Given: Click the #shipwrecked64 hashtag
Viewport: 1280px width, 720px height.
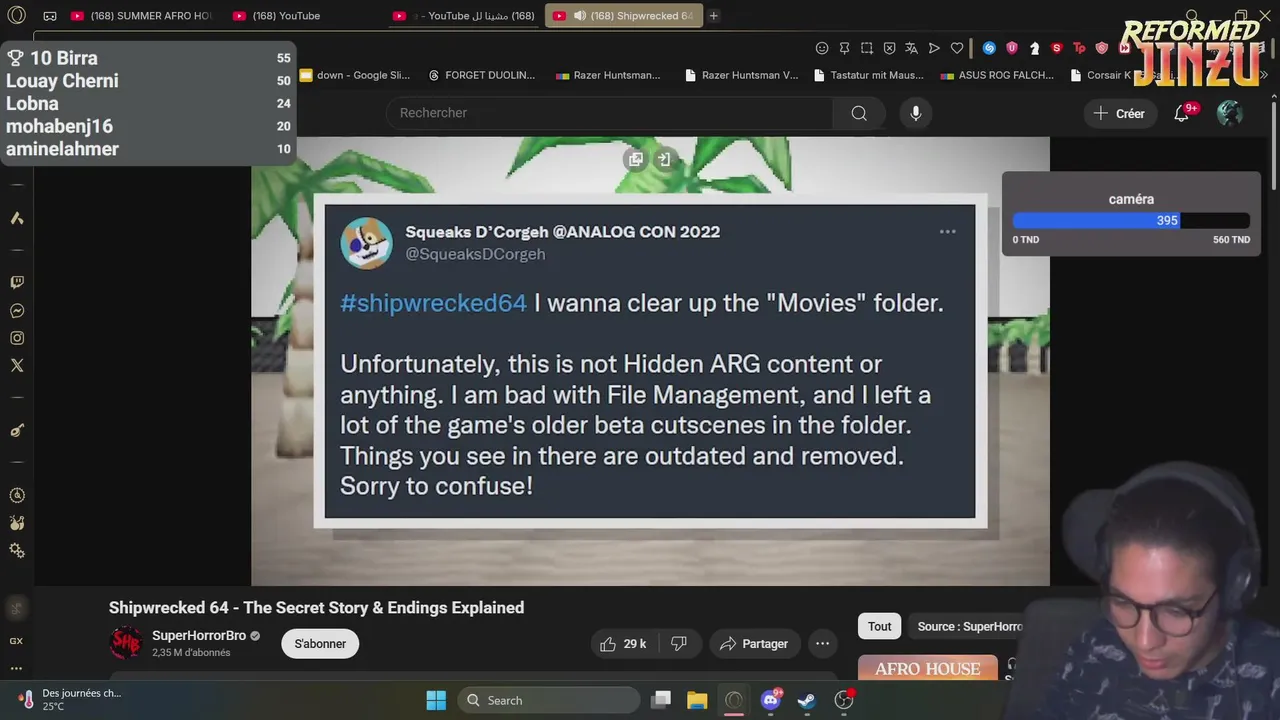Looking at the screenshot, I should [x=433, y=303].
